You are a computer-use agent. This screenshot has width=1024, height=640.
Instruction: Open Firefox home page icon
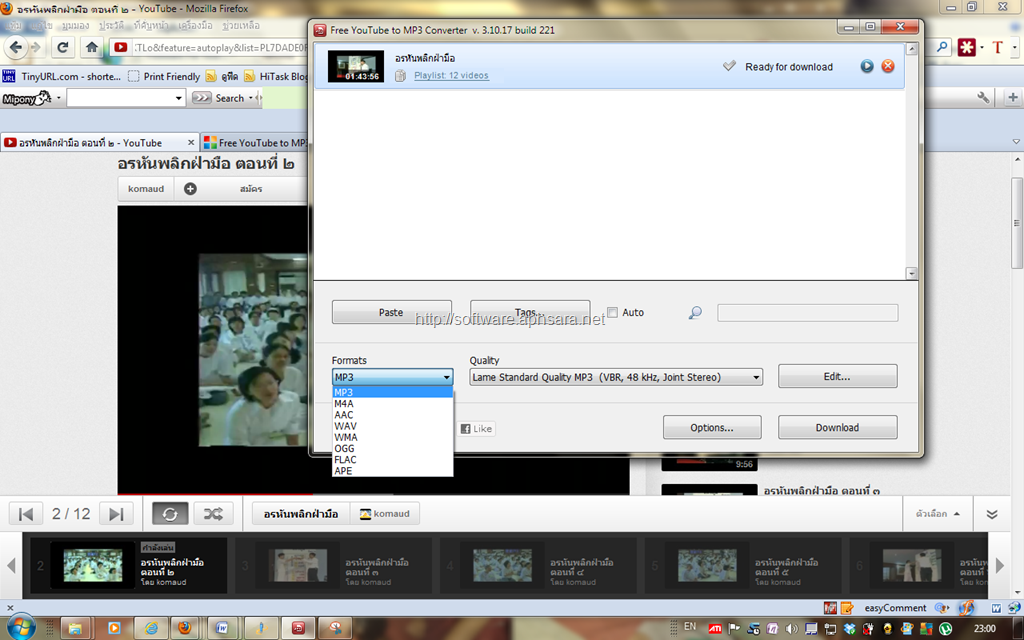coord(92,47)
